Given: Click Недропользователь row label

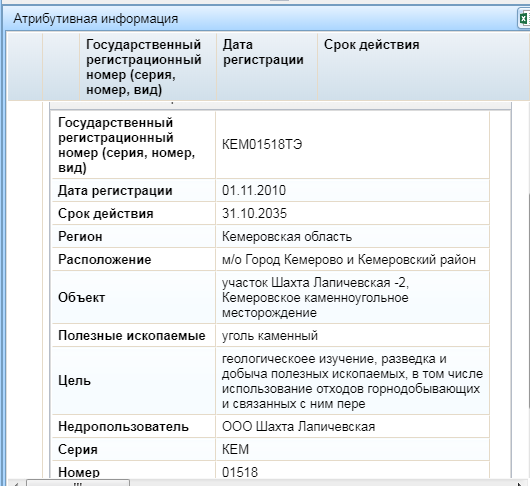Looking at the screenshot, I should [123, 427].
